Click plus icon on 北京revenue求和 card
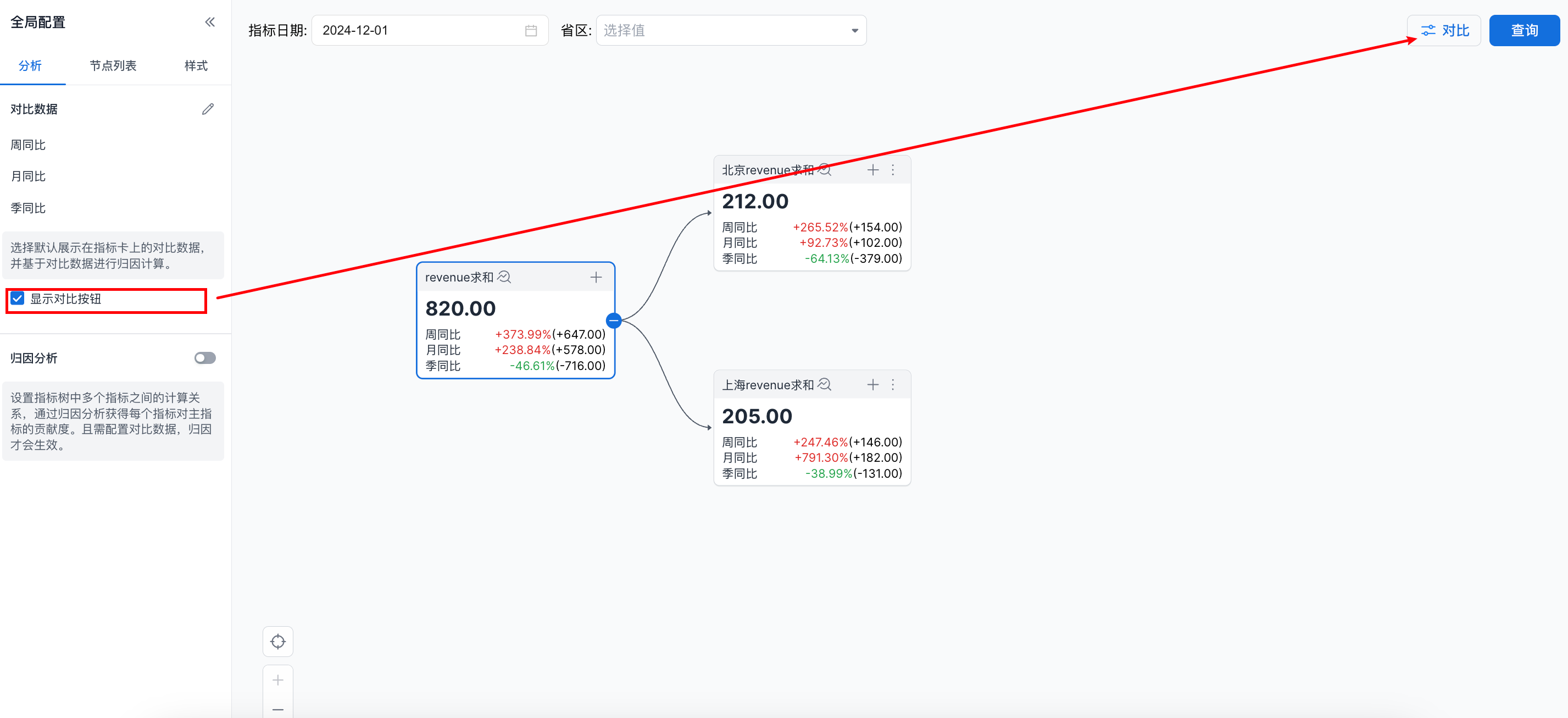This screenshot has height=718, width=1568. (x=872, y=170)
